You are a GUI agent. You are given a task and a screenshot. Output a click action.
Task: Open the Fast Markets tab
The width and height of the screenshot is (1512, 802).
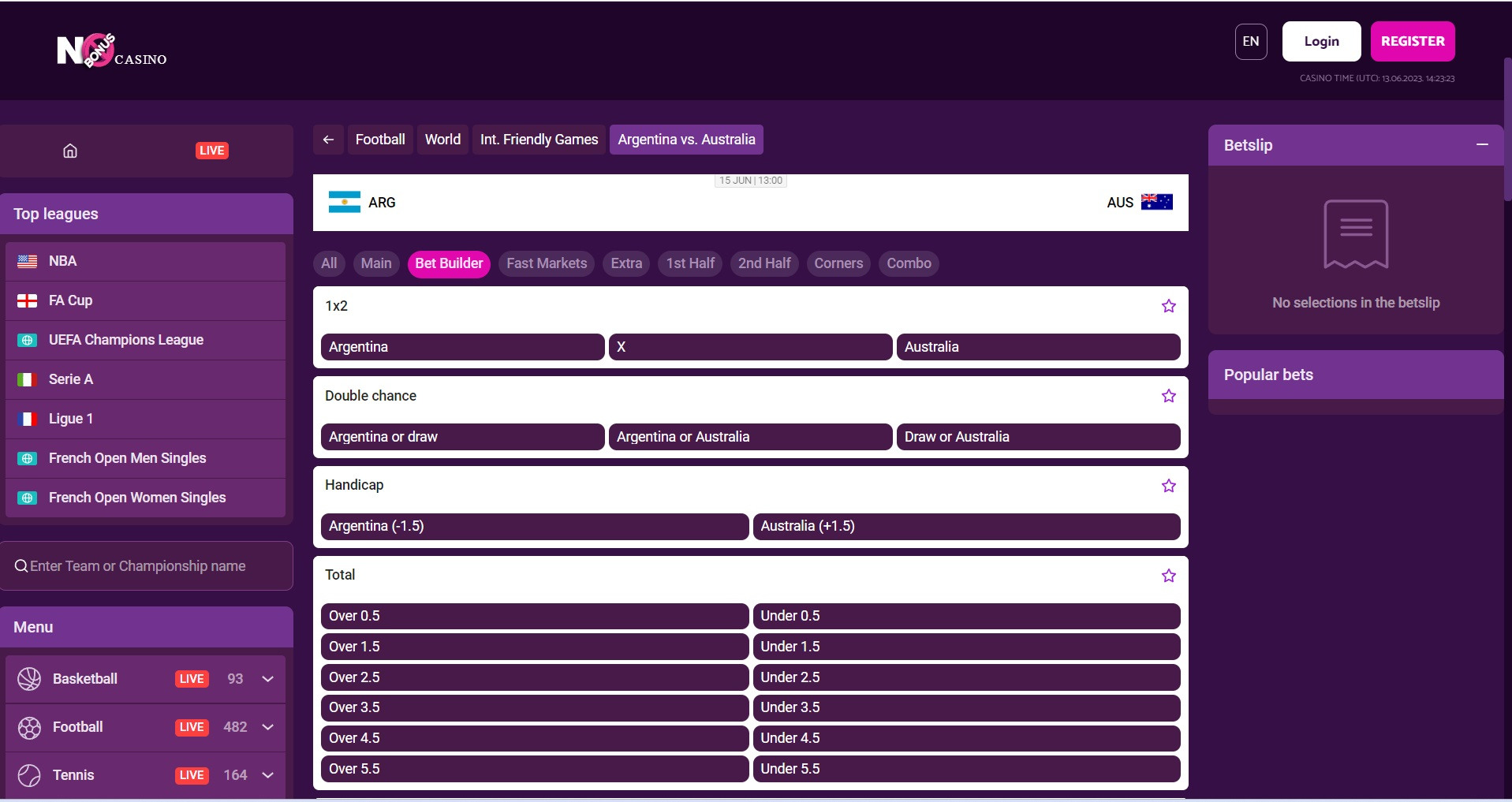point(546,263)
